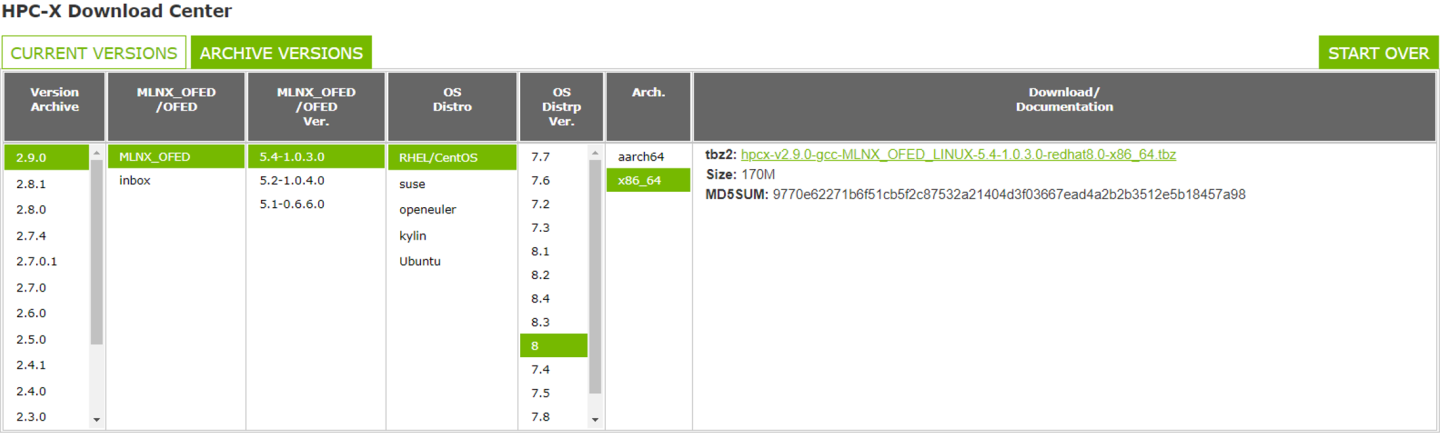Switch to the Current Versions tab
The height and width of the screenshot is (433, 1440).
tap(94, 53)
